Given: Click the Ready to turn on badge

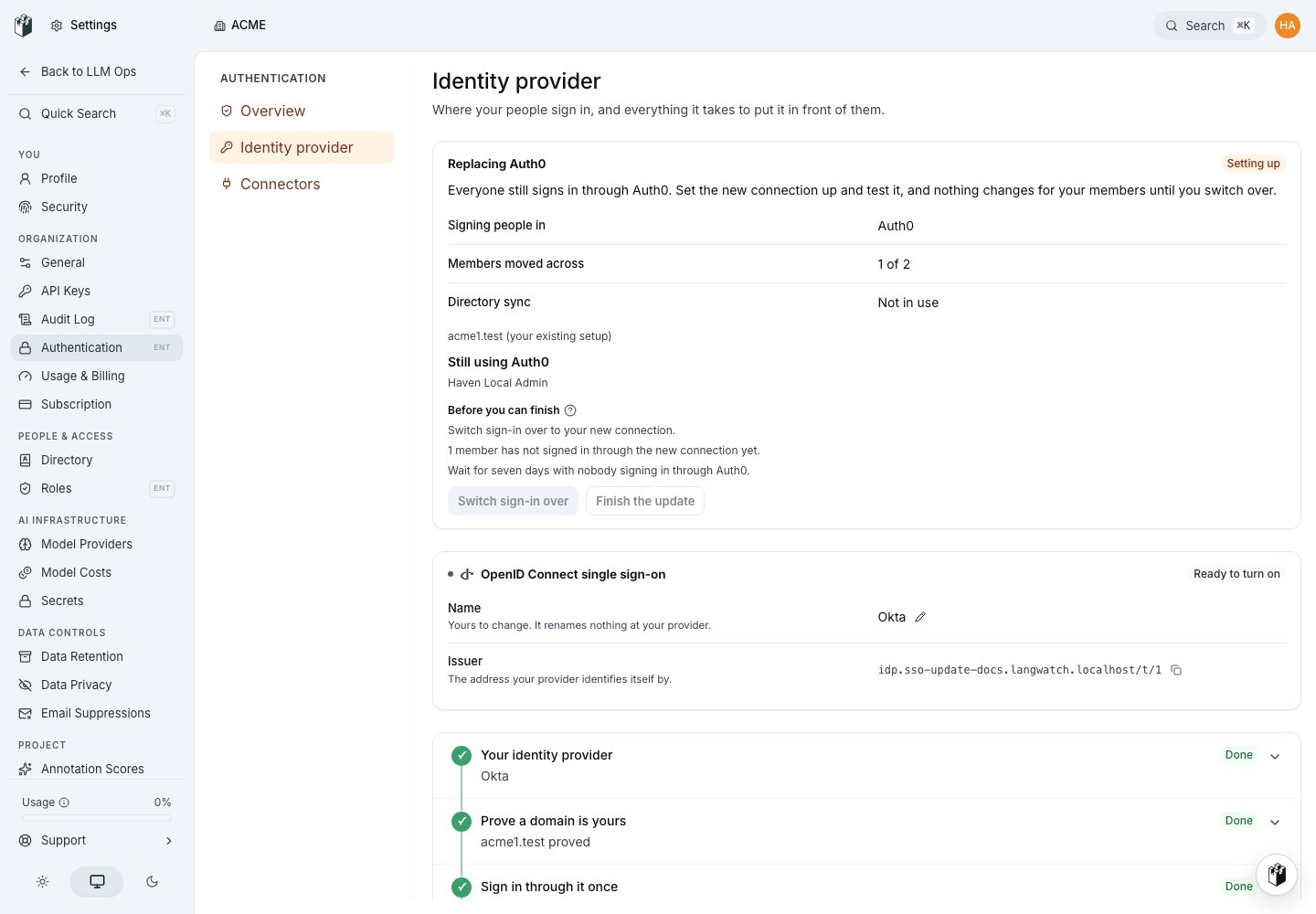Looking at the screenshot, I should click(x=1236, y=574).
